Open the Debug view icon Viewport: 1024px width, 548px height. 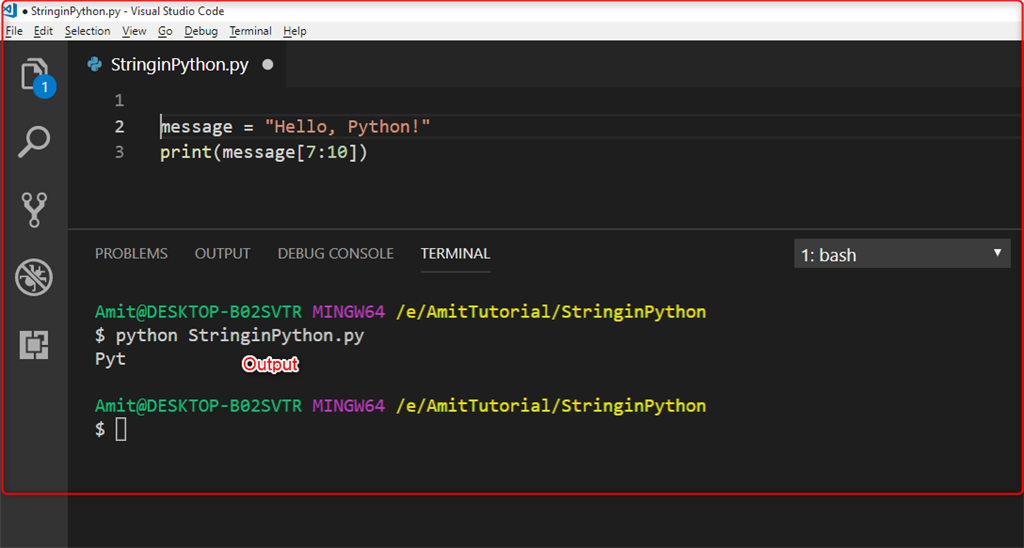tap(34, 277)
